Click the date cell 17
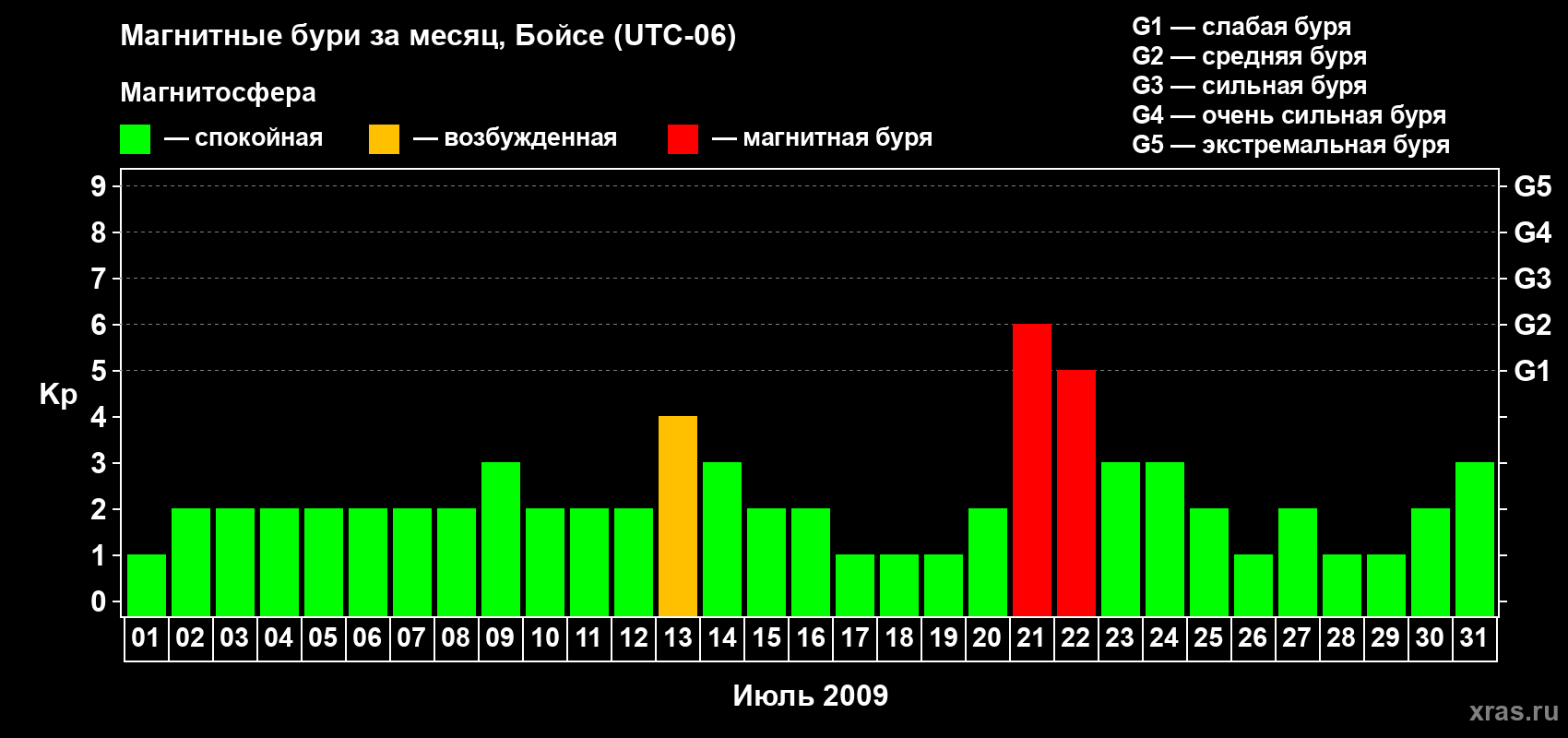Viewport: 1568px width, 738px height. (x=855, y=638)
